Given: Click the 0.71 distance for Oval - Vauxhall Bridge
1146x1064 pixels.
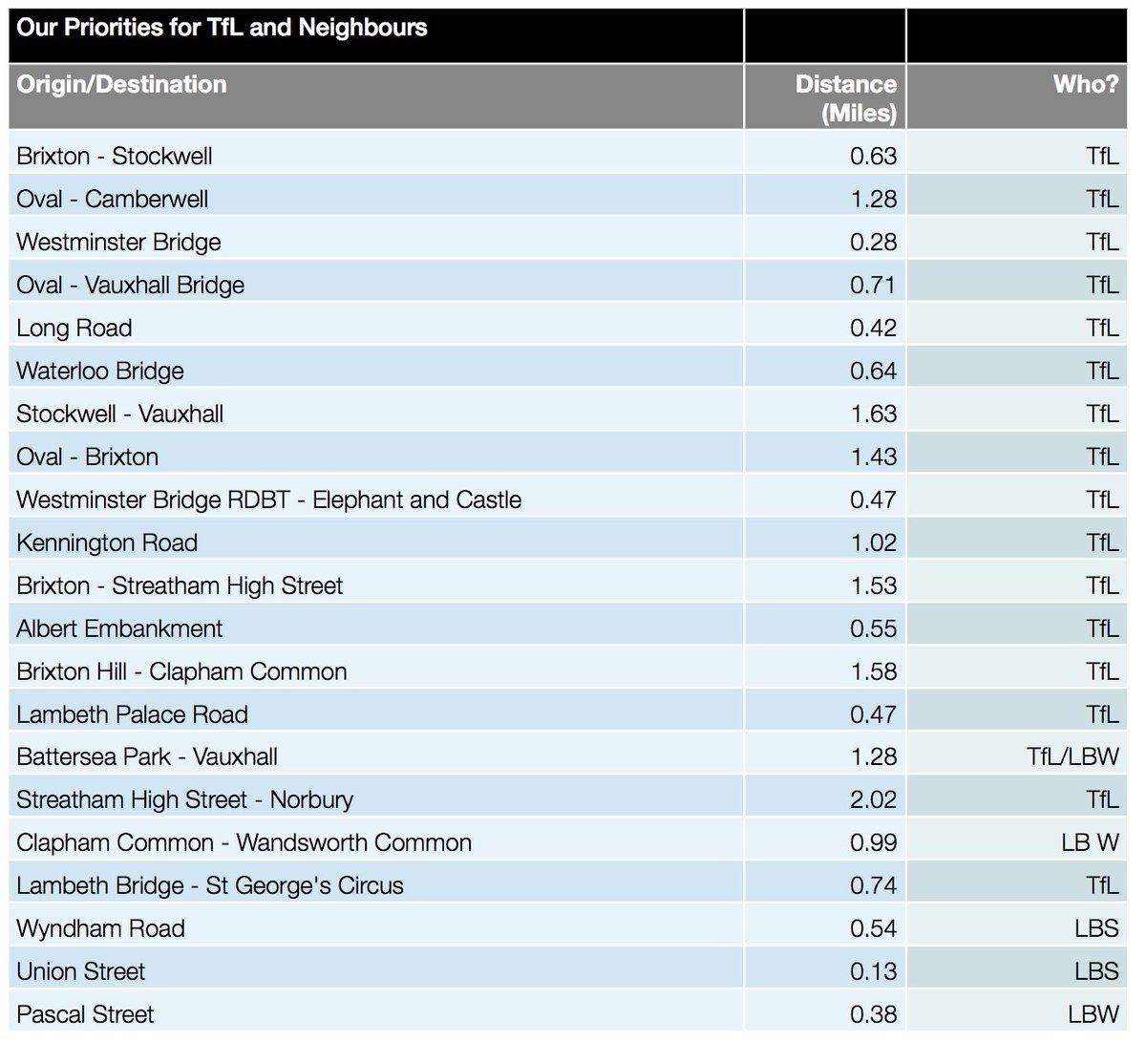Looking at the screenshot, I should pyautogui.click(x=873, y=285).
